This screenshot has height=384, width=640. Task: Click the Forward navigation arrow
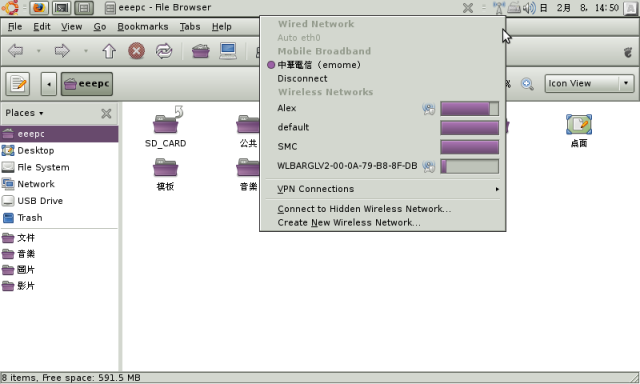pyautogui.click(x=62, y=51)
